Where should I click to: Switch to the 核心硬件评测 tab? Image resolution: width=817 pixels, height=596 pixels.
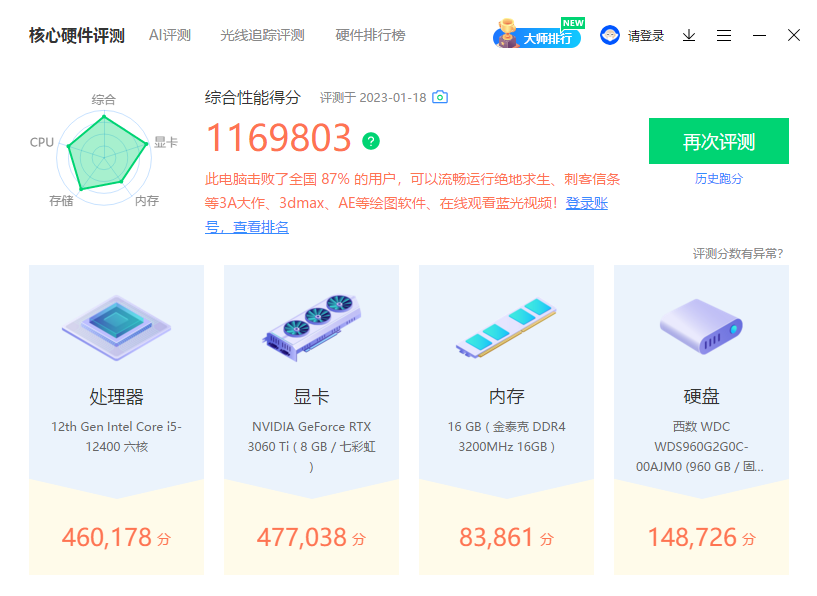(77, 35)
